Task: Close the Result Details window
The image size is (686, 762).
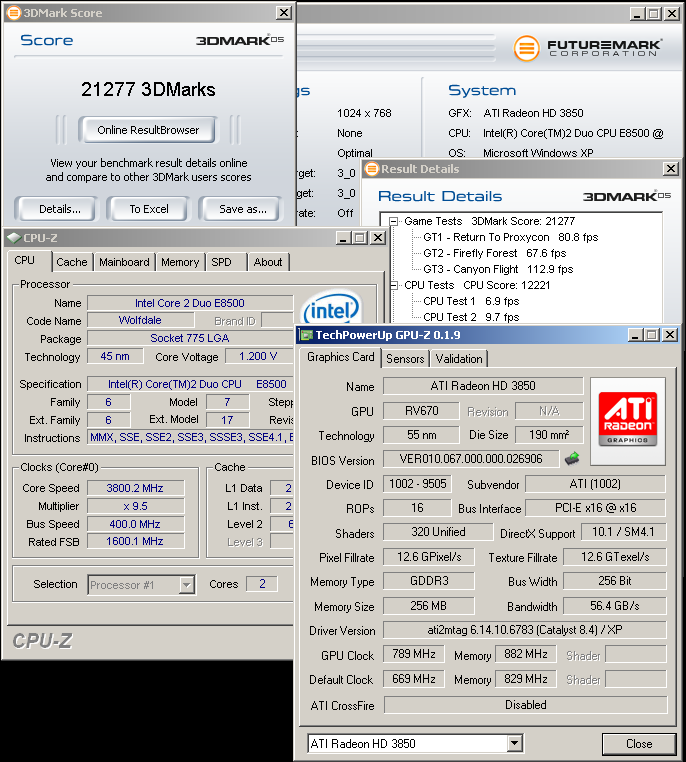Action: 670,169
